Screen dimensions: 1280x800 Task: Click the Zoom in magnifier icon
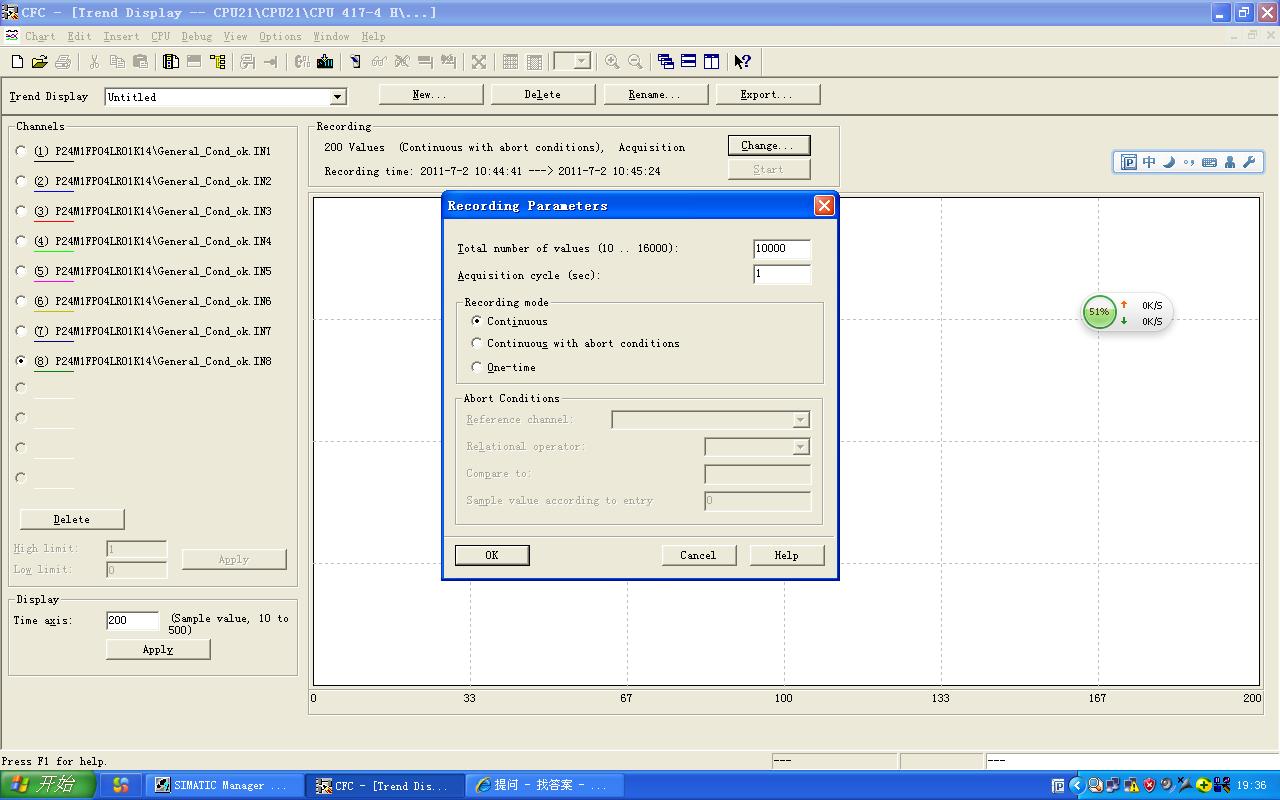click(x=612, y=62)
